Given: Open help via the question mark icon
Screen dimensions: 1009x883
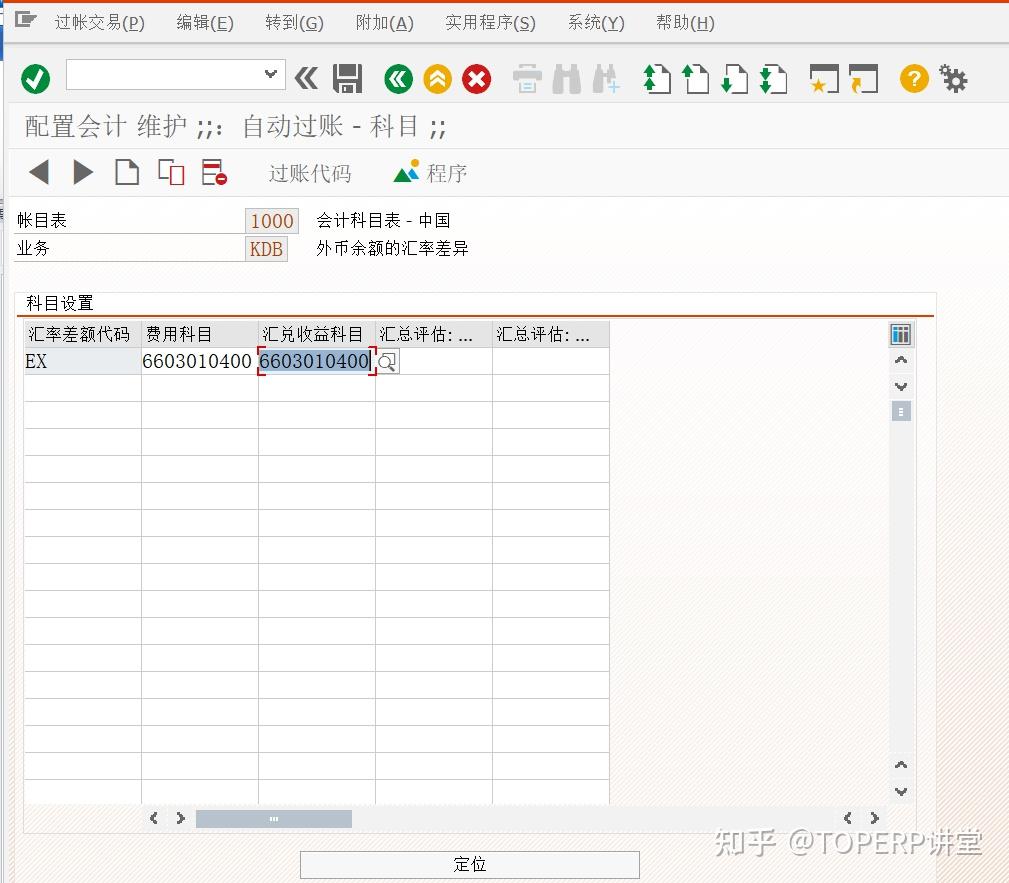Looking at the screenshot, I should coord(913,78).
